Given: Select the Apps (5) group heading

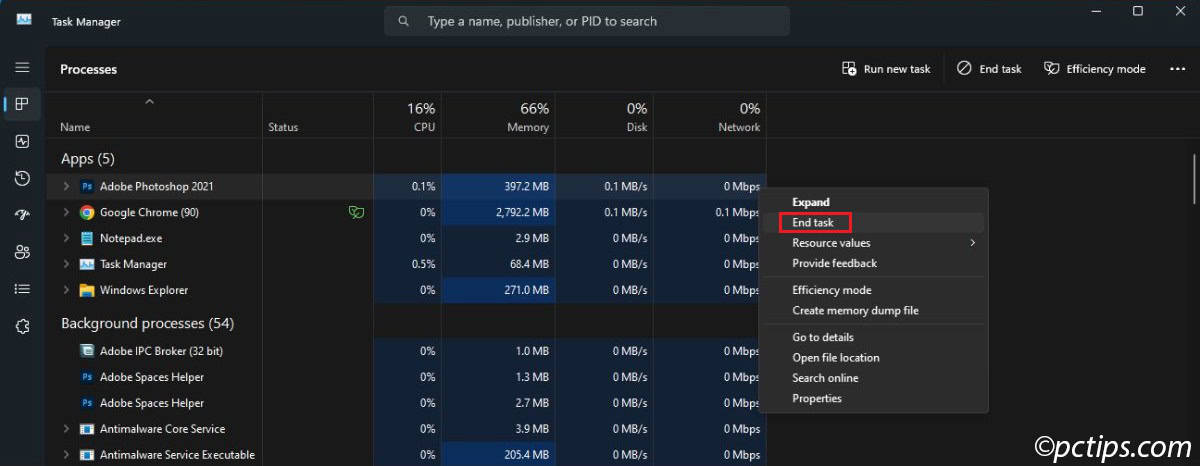Looking at the screenshot, I should coord(88,159).
